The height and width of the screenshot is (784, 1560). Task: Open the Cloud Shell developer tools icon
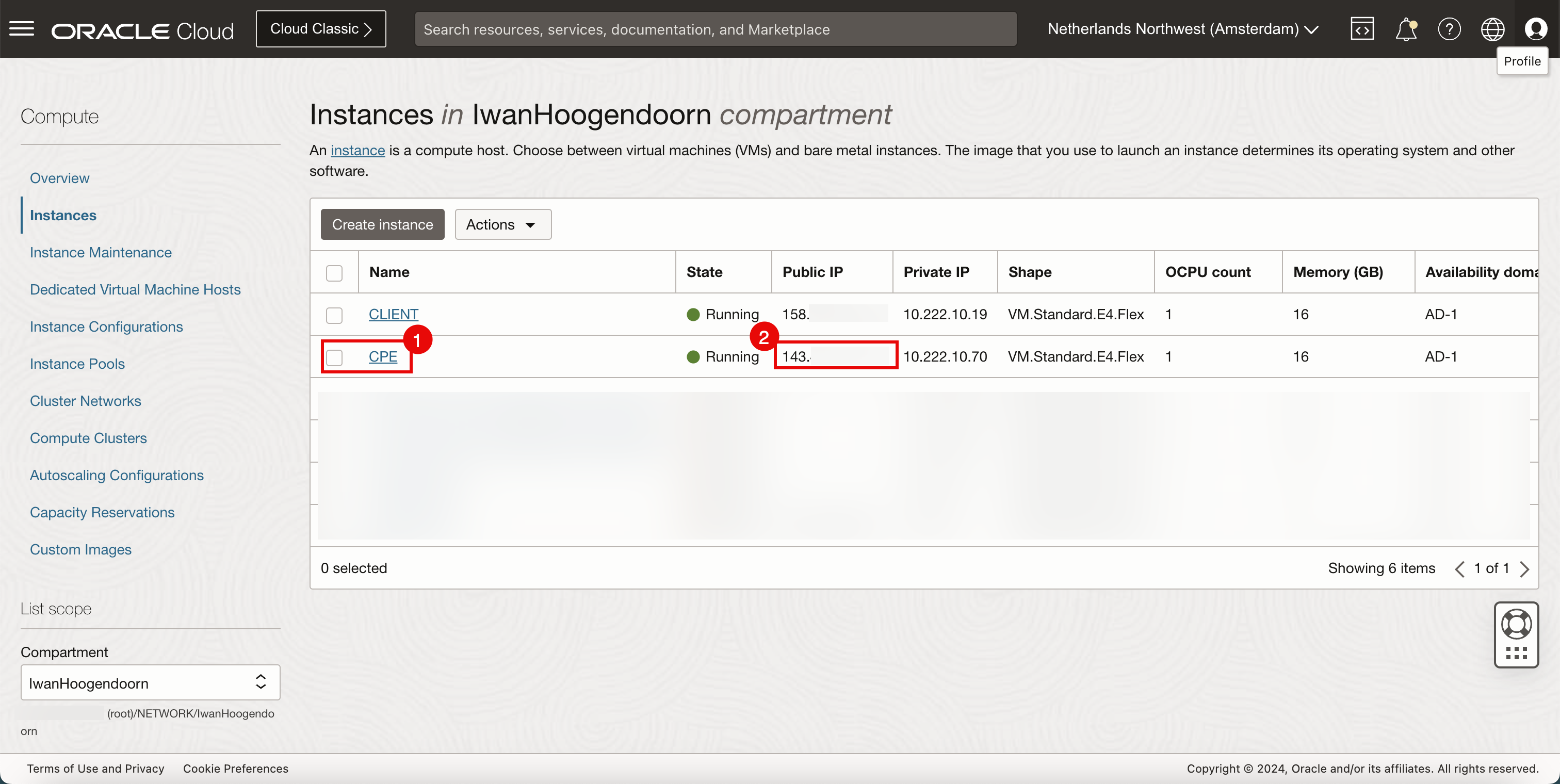pos(1362,29)
